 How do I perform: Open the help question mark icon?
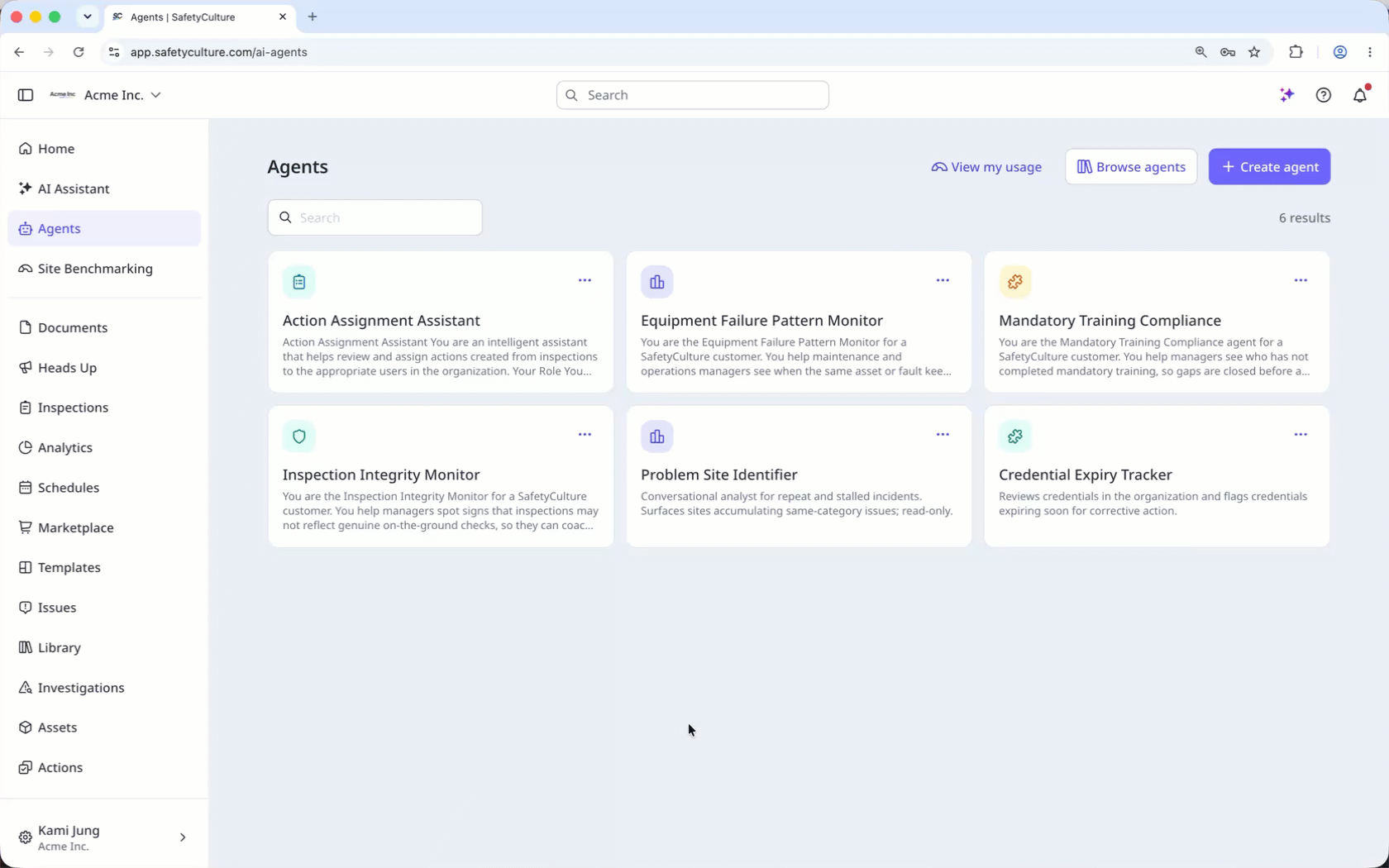pyautogui.click(x=1323, y=95)
